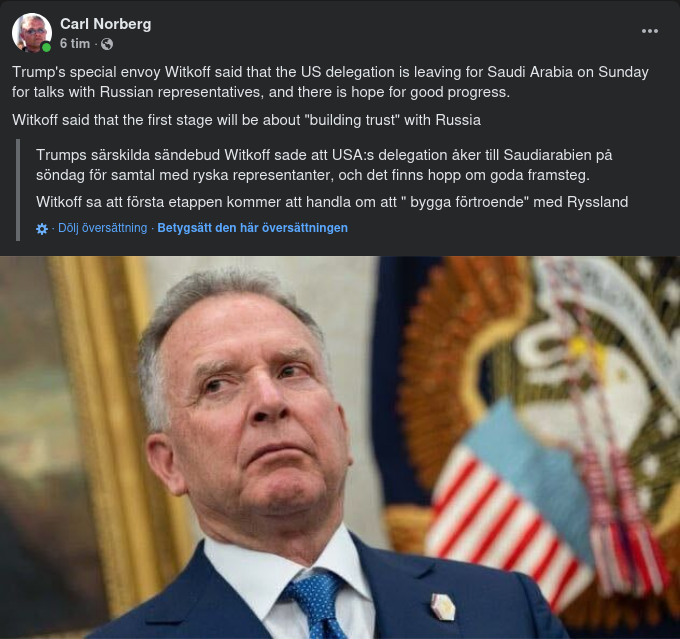Click the lapel pin in the photo

tap(443, 606)
